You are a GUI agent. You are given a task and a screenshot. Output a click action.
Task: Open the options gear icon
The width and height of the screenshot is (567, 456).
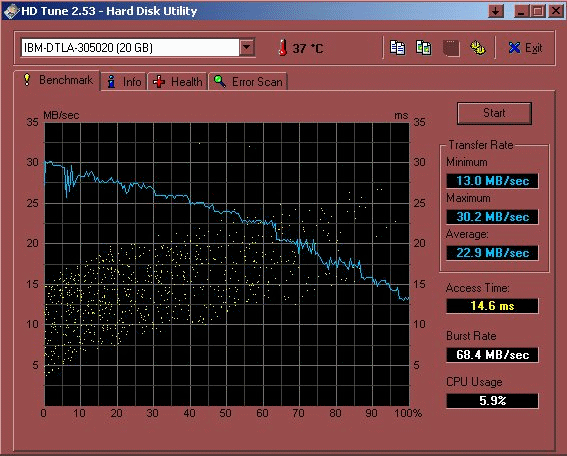coord(477,48)
